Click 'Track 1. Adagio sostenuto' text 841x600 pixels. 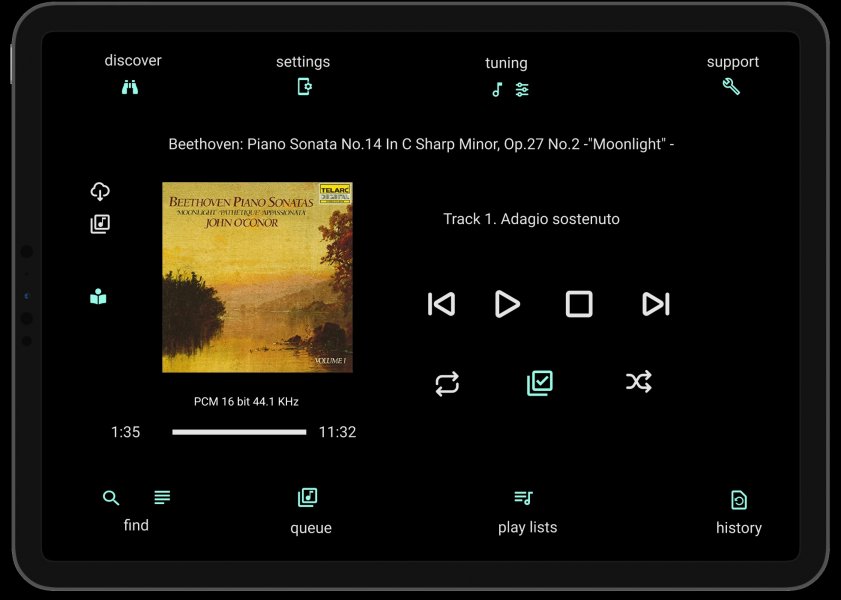pyautogui.click(x=532, y=219)
